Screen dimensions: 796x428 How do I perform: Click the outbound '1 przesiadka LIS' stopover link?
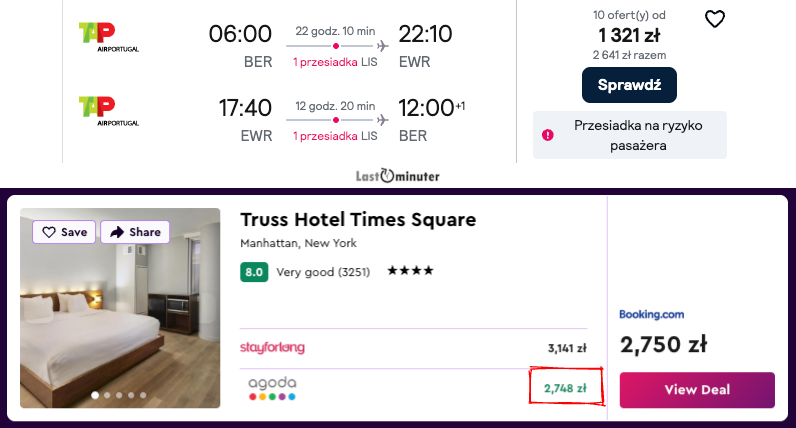pos(335,62)
